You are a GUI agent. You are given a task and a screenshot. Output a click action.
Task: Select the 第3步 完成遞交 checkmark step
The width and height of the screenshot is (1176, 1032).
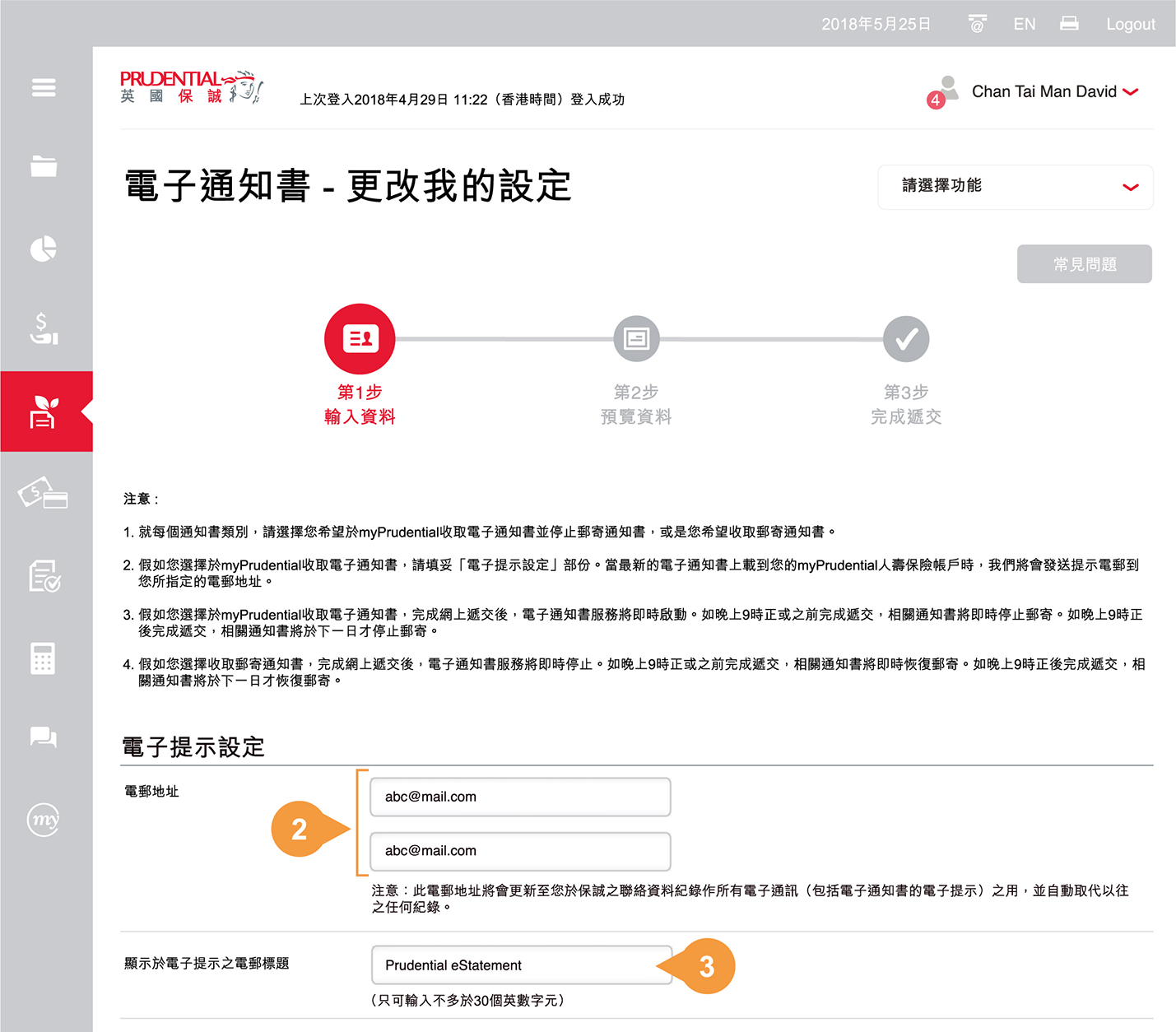pyautogui.click(x=906, y=339)
